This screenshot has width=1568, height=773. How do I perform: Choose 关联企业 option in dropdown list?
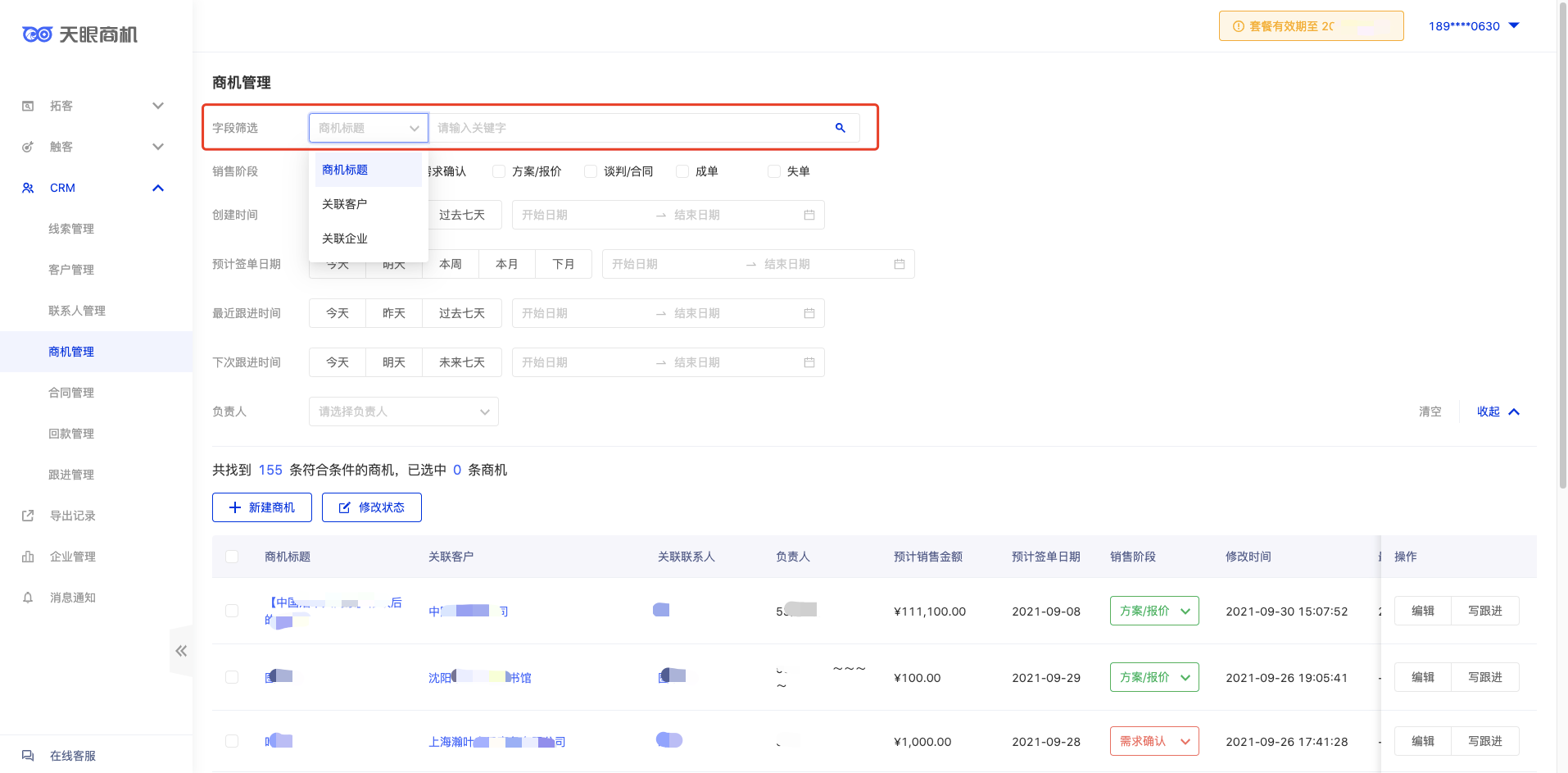[x=369, y=239]
